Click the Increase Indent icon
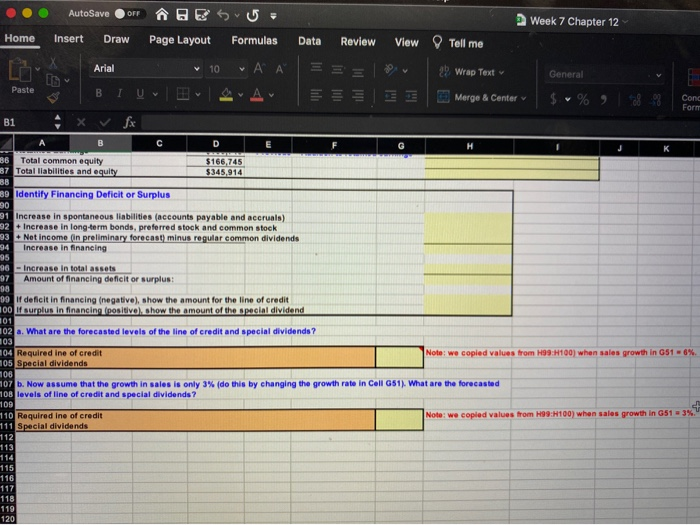This screenshot has height=525, width=700. [411, 96]
